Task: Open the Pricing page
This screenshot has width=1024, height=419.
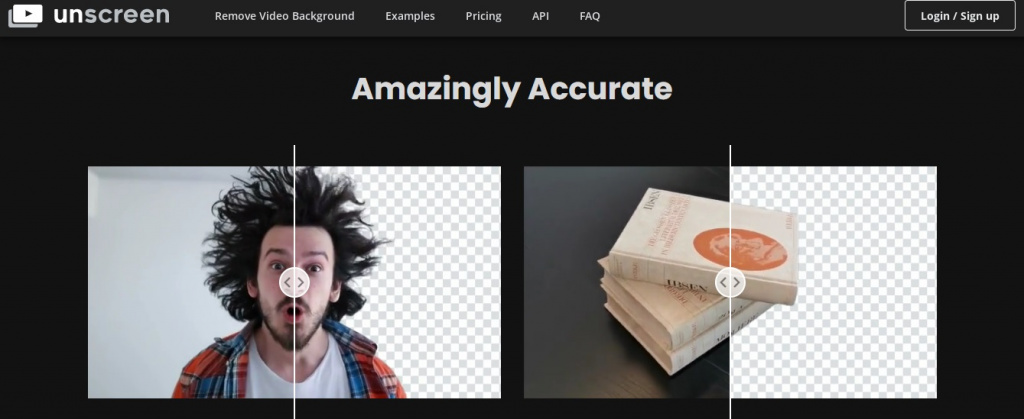Action: (483, 16)
